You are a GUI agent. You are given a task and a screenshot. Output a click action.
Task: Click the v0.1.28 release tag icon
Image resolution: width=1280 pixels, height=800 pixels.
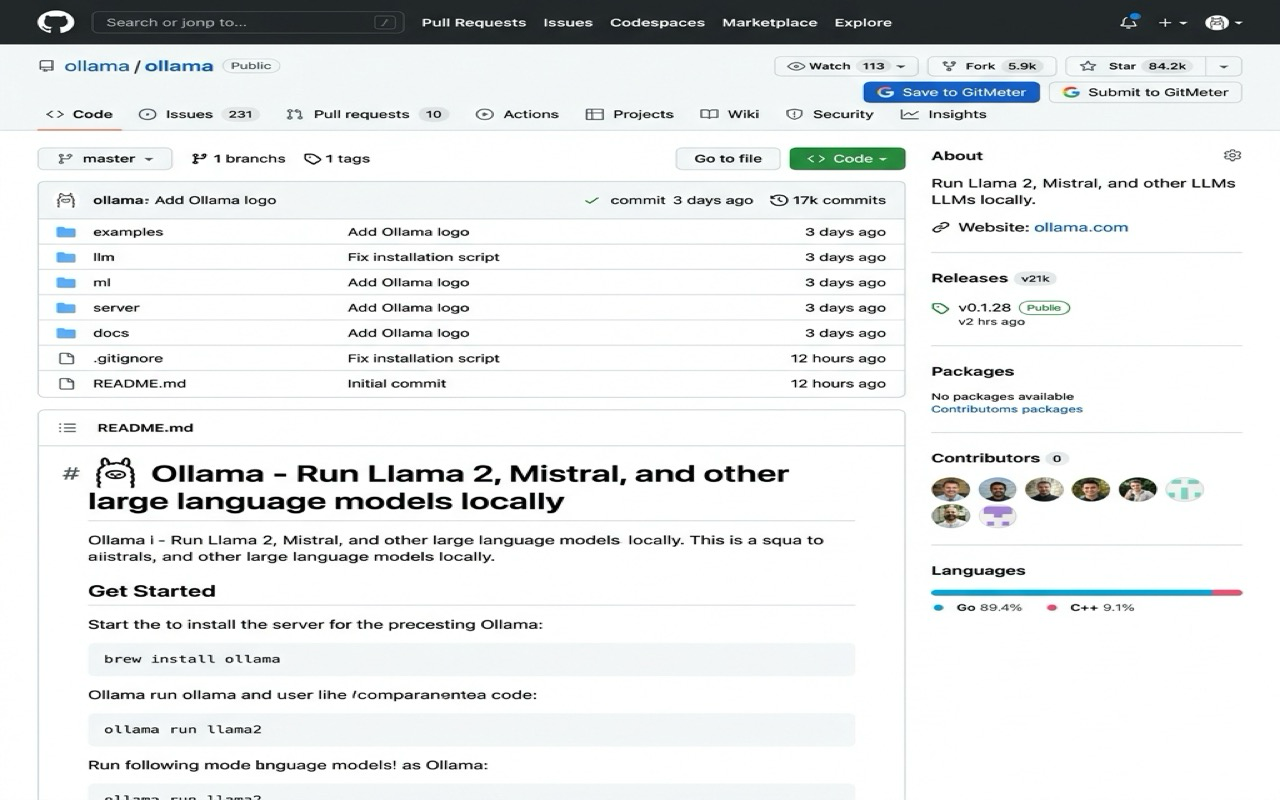(x=940, y=307)
